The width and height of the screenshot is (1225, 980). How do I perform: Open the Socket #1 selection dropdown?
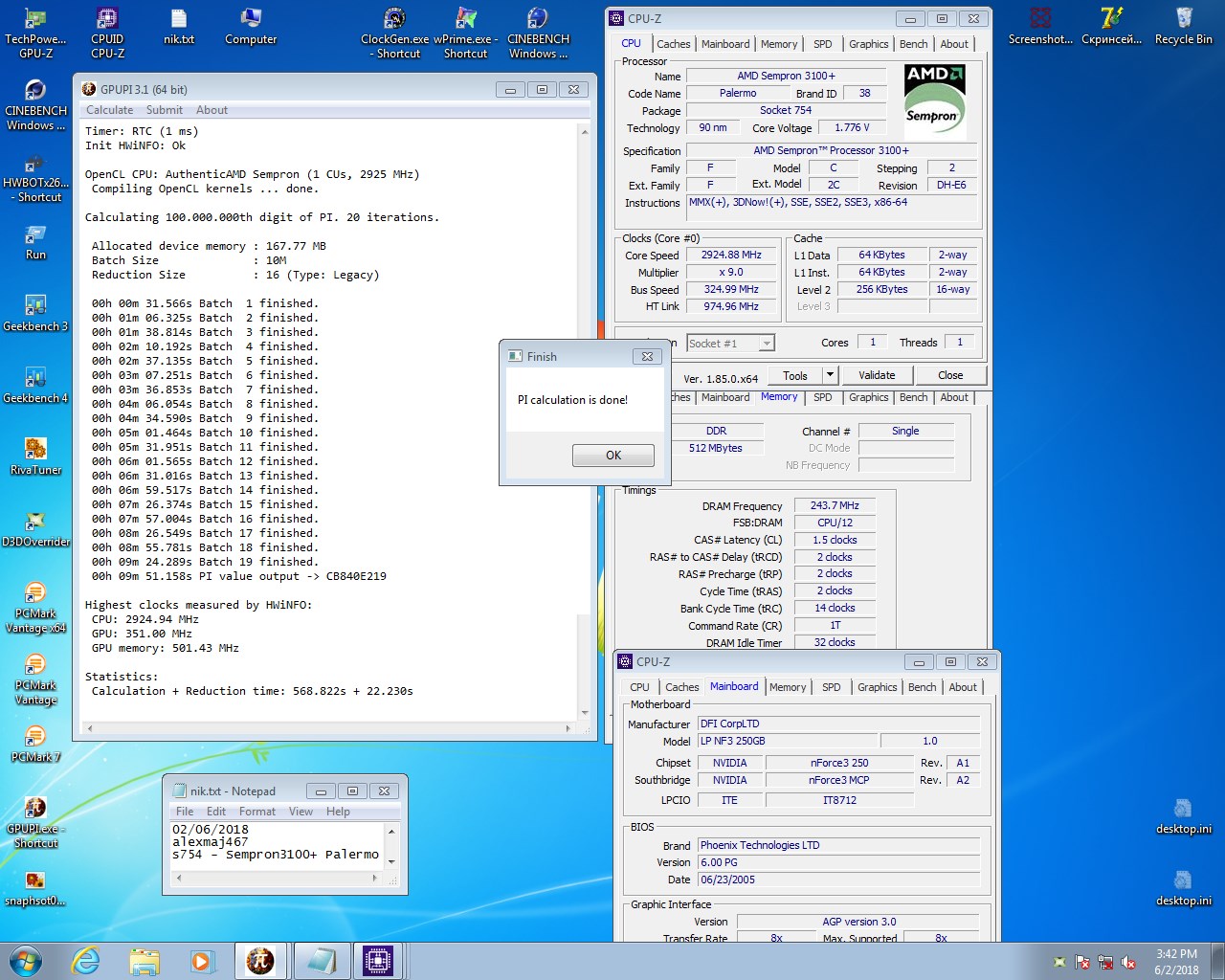(730, 343)
